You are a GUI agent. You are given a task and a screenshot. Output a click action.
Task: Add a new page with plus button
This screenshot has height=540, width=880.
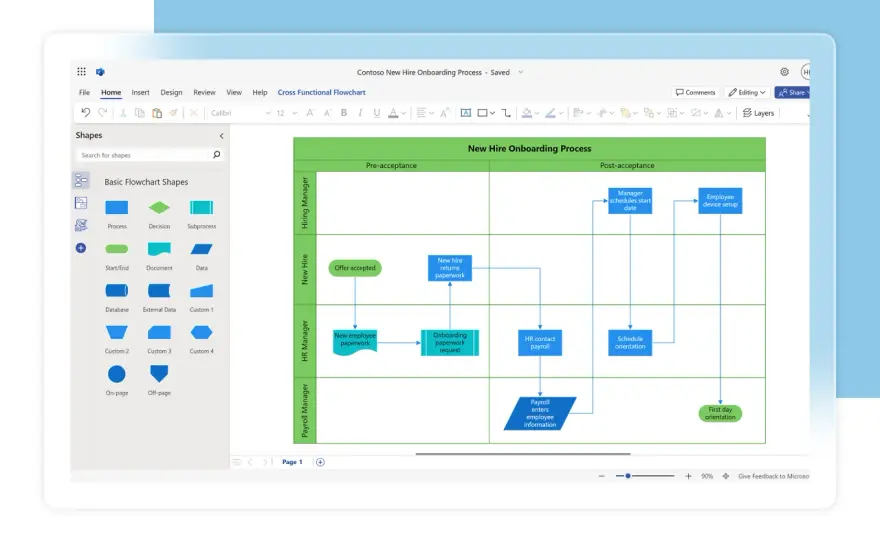[320, 462]
